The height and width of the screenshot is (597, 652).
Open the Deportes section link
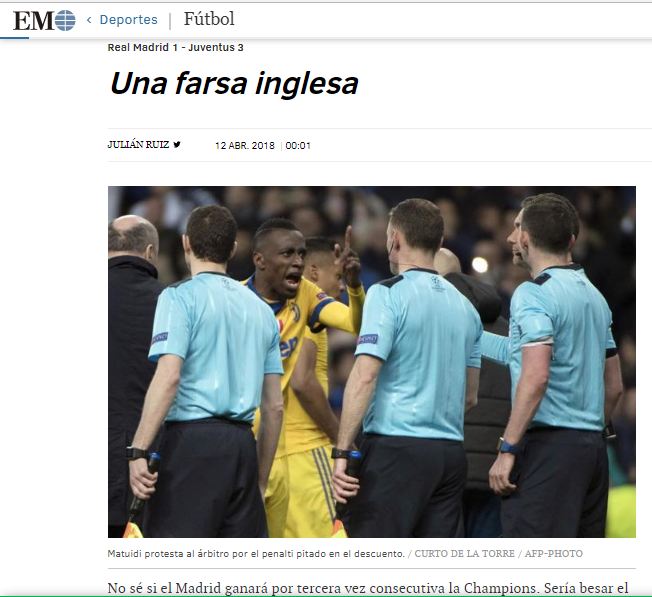(x=128, y=20)
